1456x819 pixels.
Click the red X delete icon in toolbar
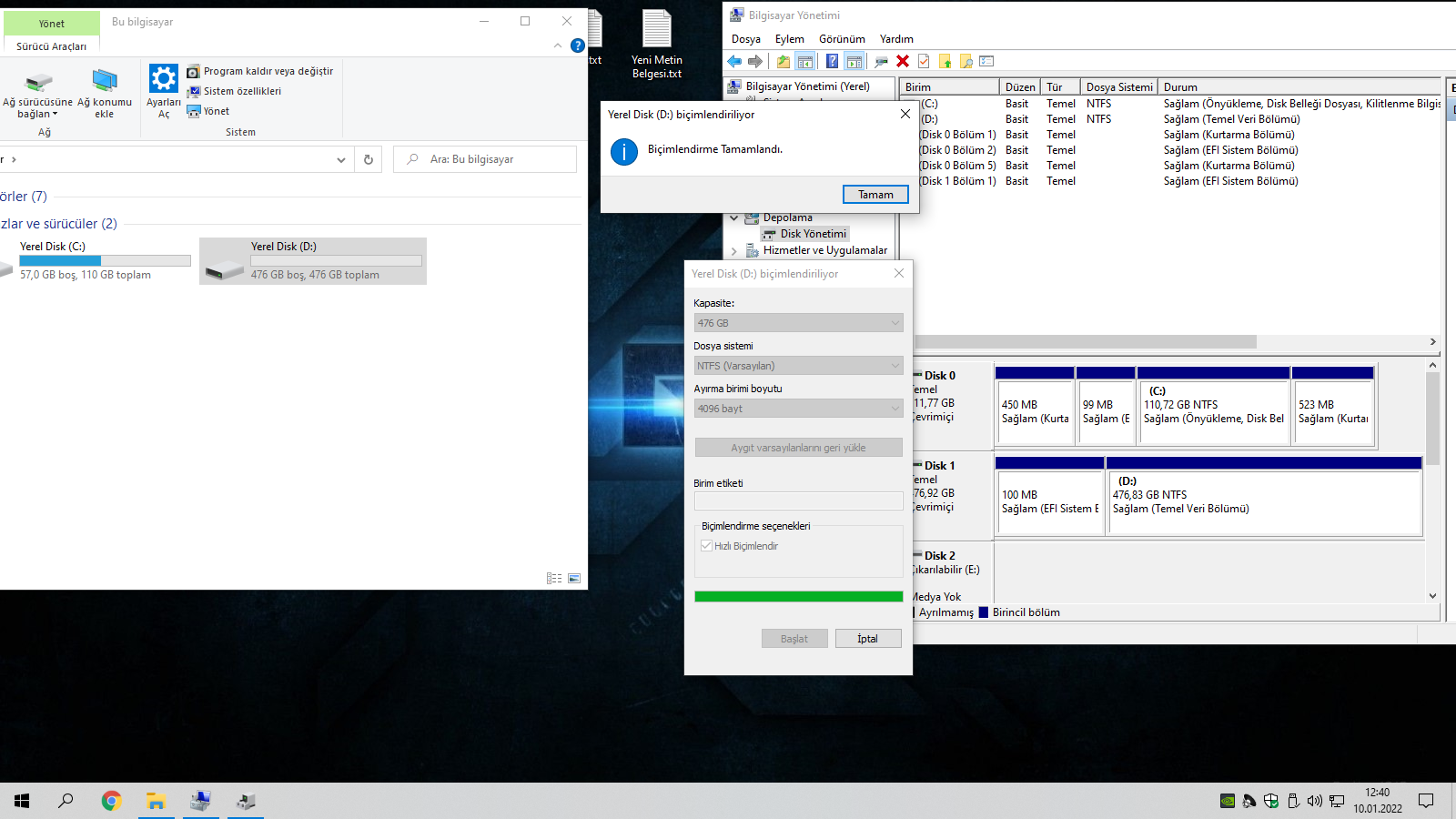[x=903, y=61]
